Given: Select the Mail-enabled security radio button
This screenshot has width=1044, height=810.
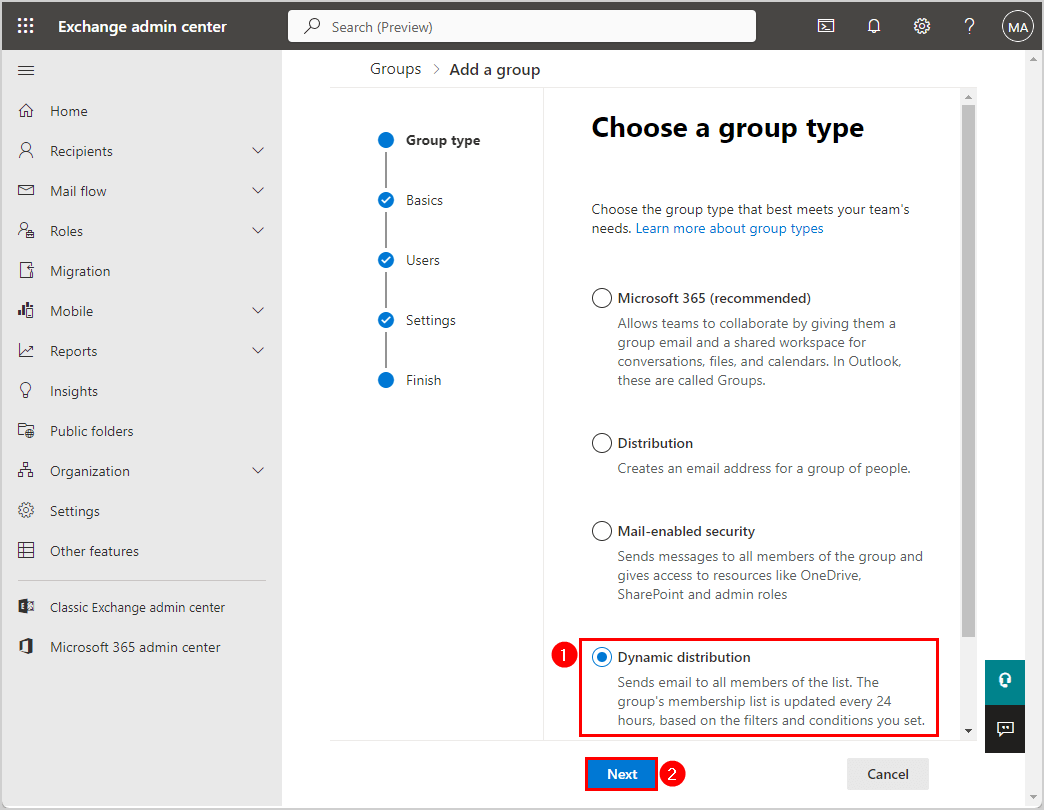Looking at the screenshot, I should [601, 530].
